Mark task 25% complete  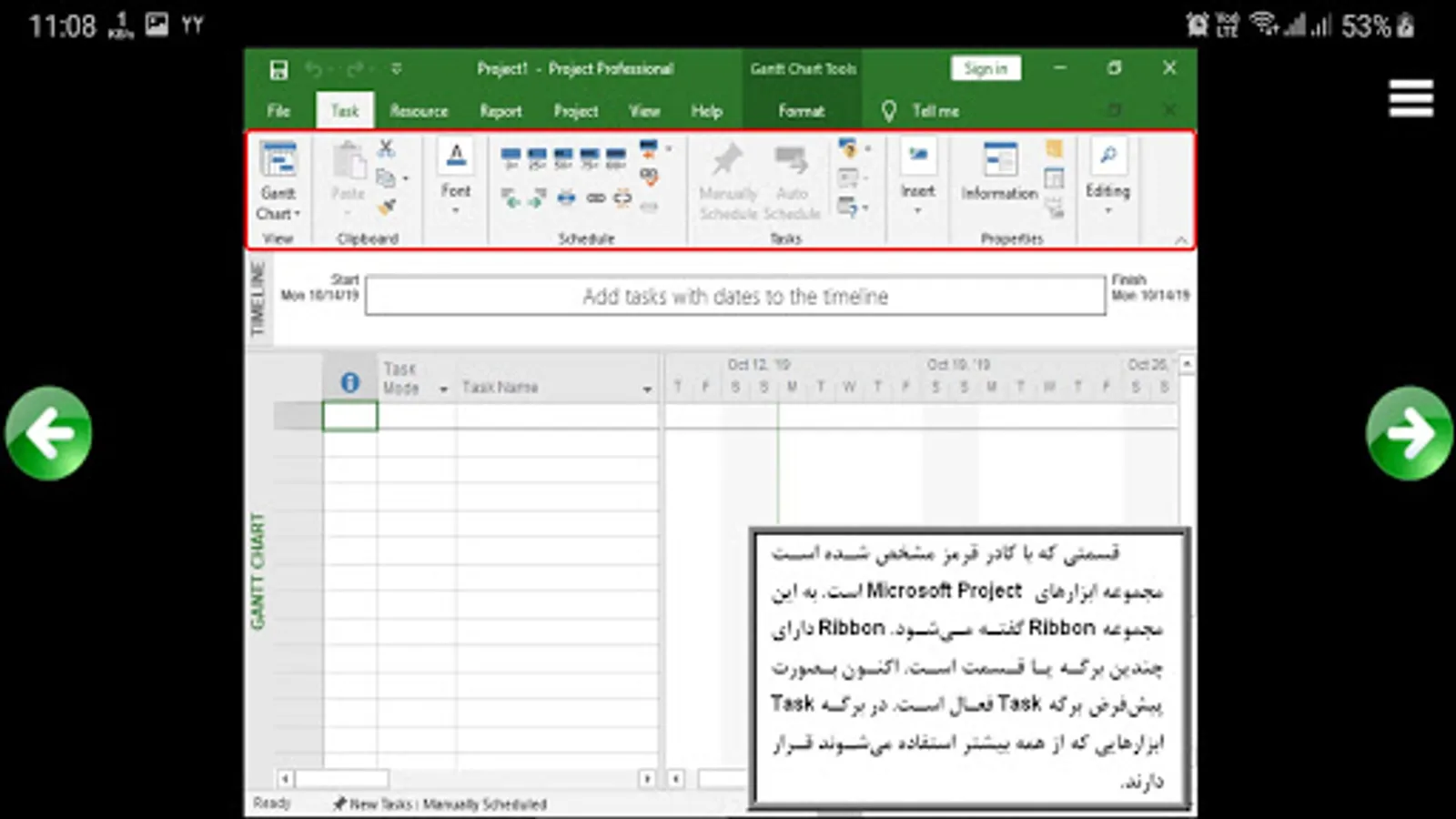pyautogui.click(x=537, y=158)
